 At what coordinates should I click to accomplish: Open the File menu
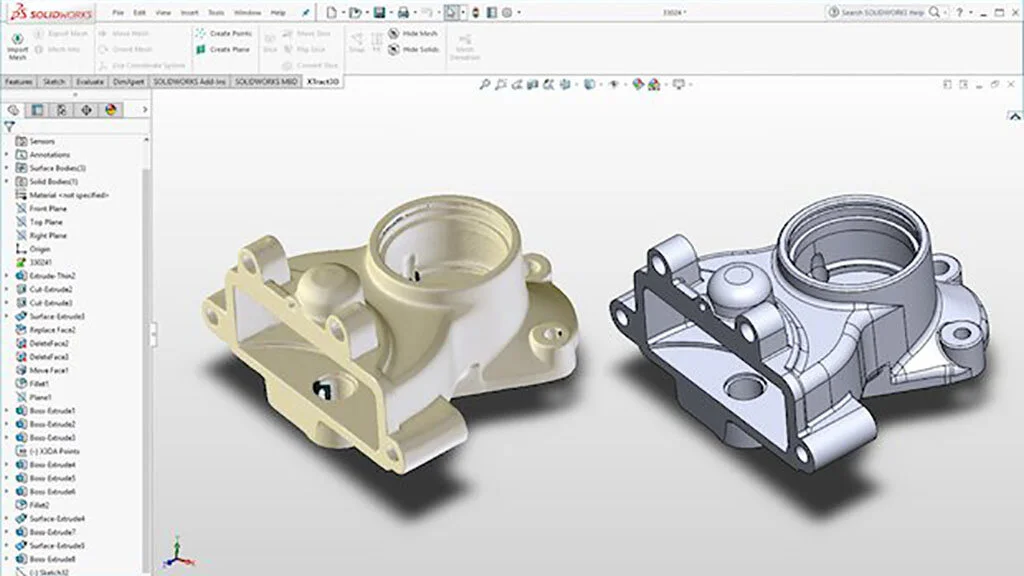tap(118, 12)
